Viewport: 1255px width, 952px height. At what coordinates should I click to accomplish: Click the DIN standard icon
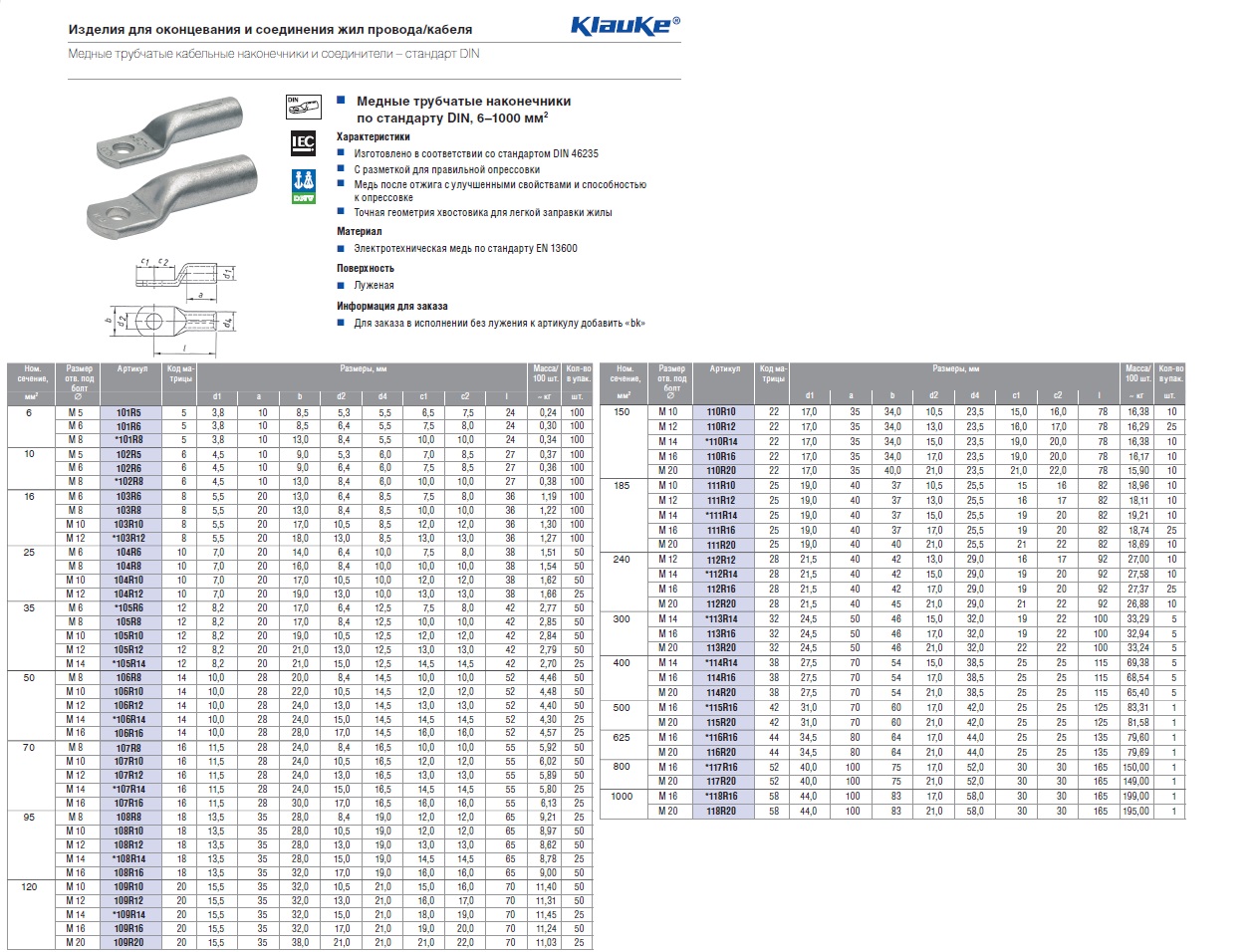tap(302, 103)
